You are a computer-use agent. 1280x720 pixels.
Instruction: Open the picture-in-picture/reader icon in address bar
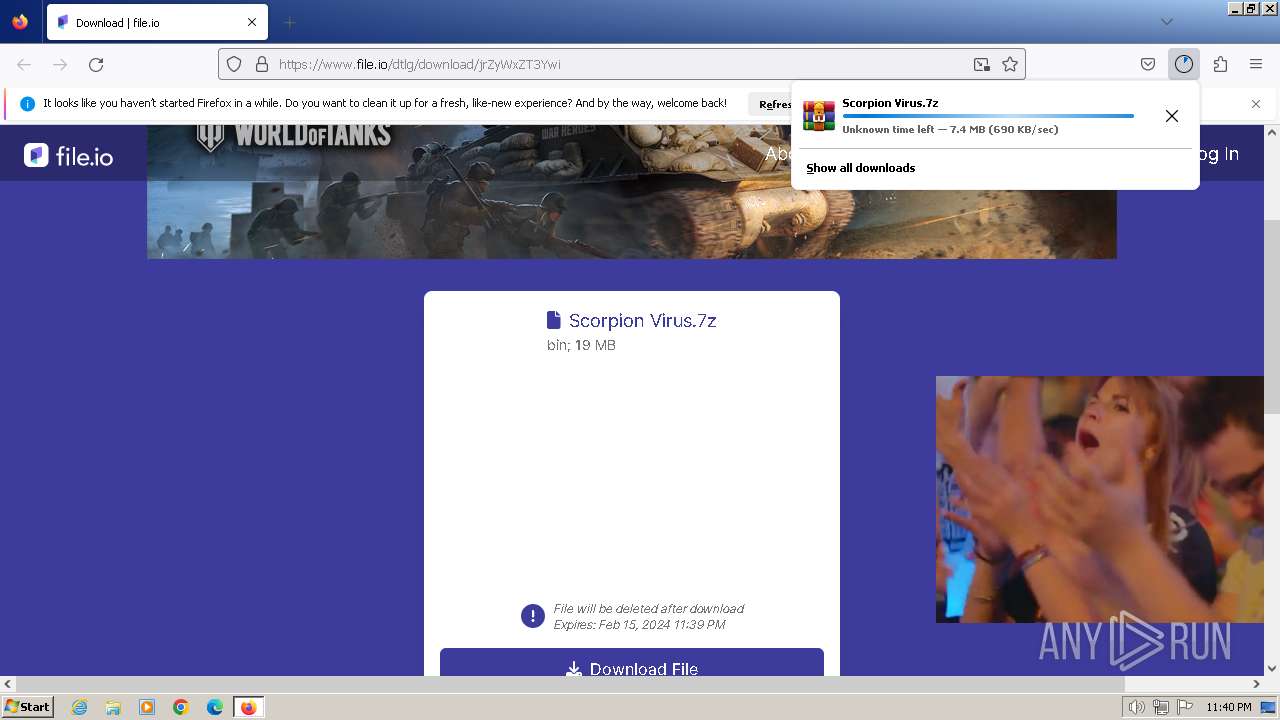982,64
